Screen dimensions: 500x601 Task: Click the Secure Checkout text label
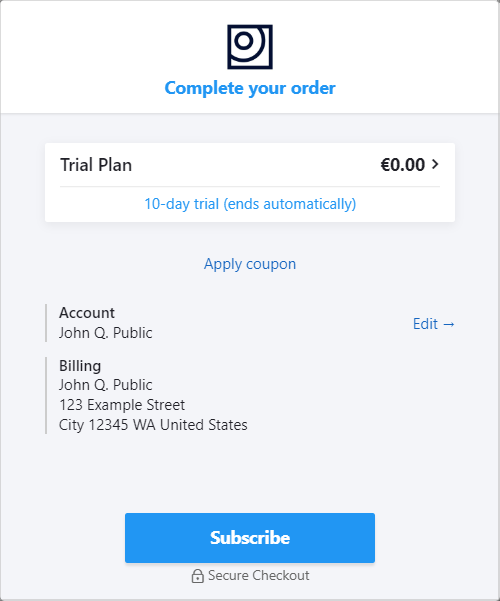point(258,576)
